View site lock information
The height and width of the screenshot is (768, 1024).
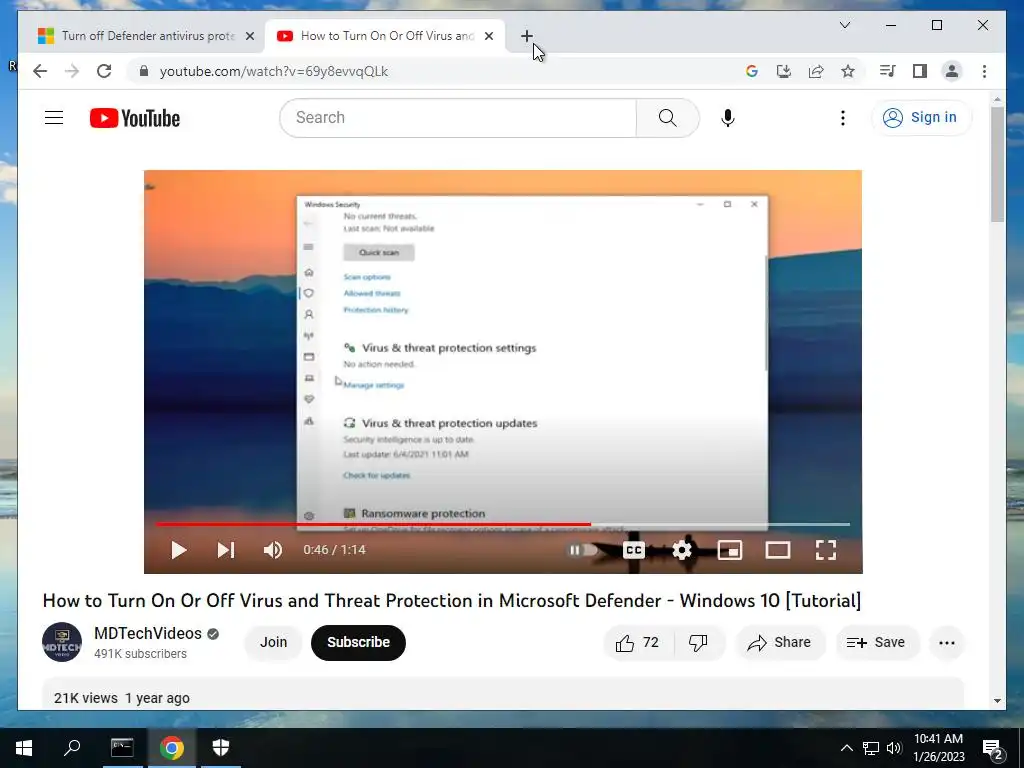[144, 71]
